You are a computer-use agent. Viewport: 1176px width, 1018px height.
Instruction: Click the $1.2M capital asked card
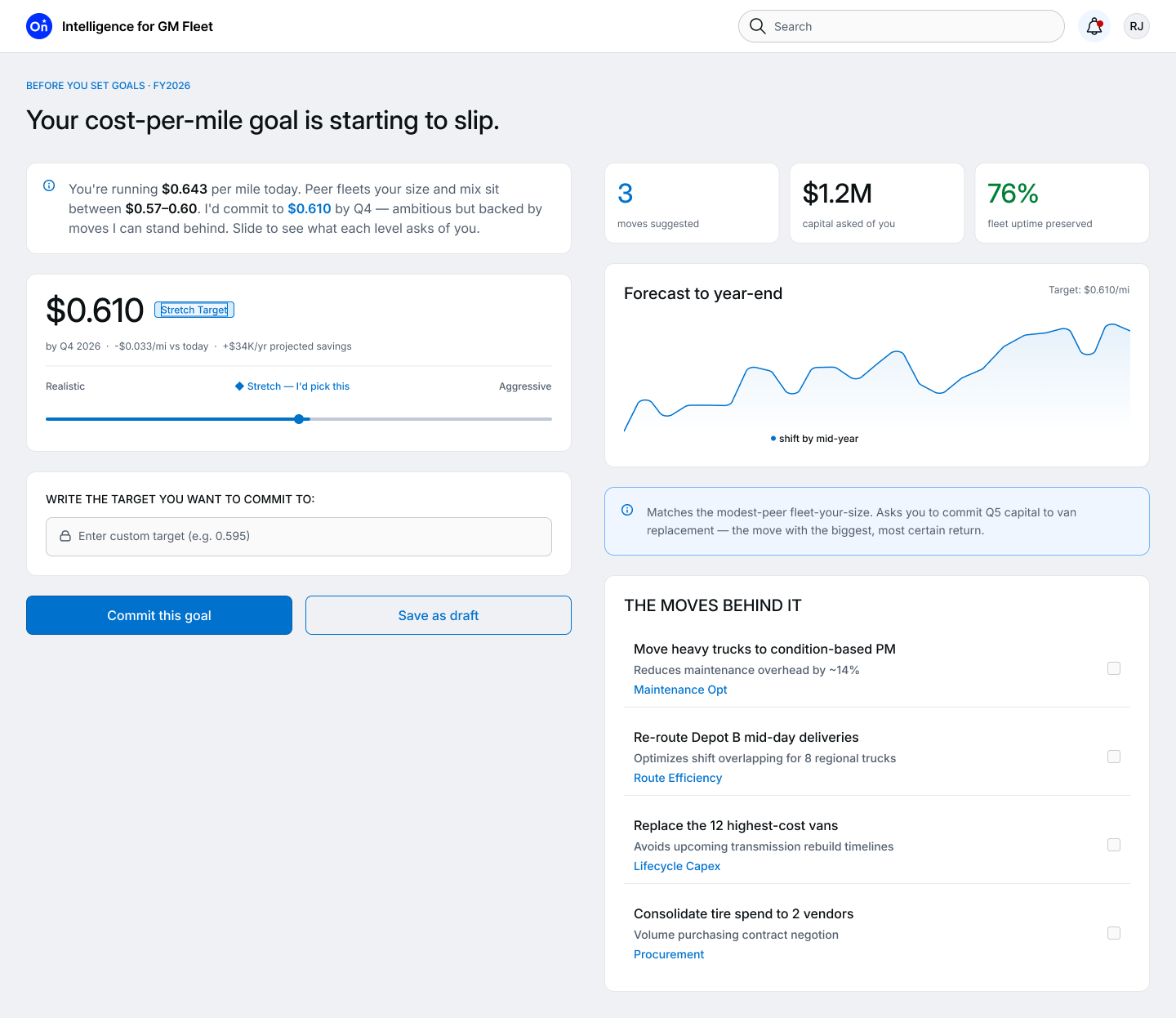(x=877, y=203)
